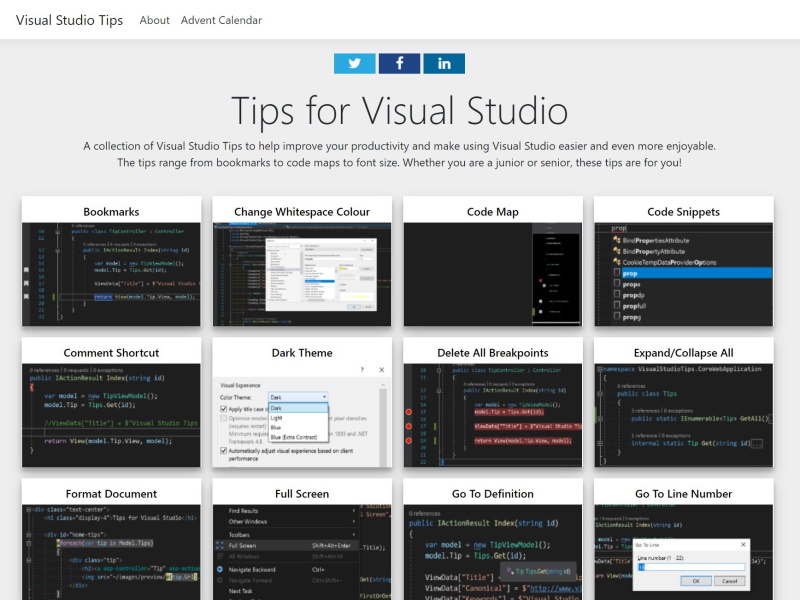Screen dimensions: 800x600
Task: Click the Comment Shortcut card title
Action: point(111,353)
